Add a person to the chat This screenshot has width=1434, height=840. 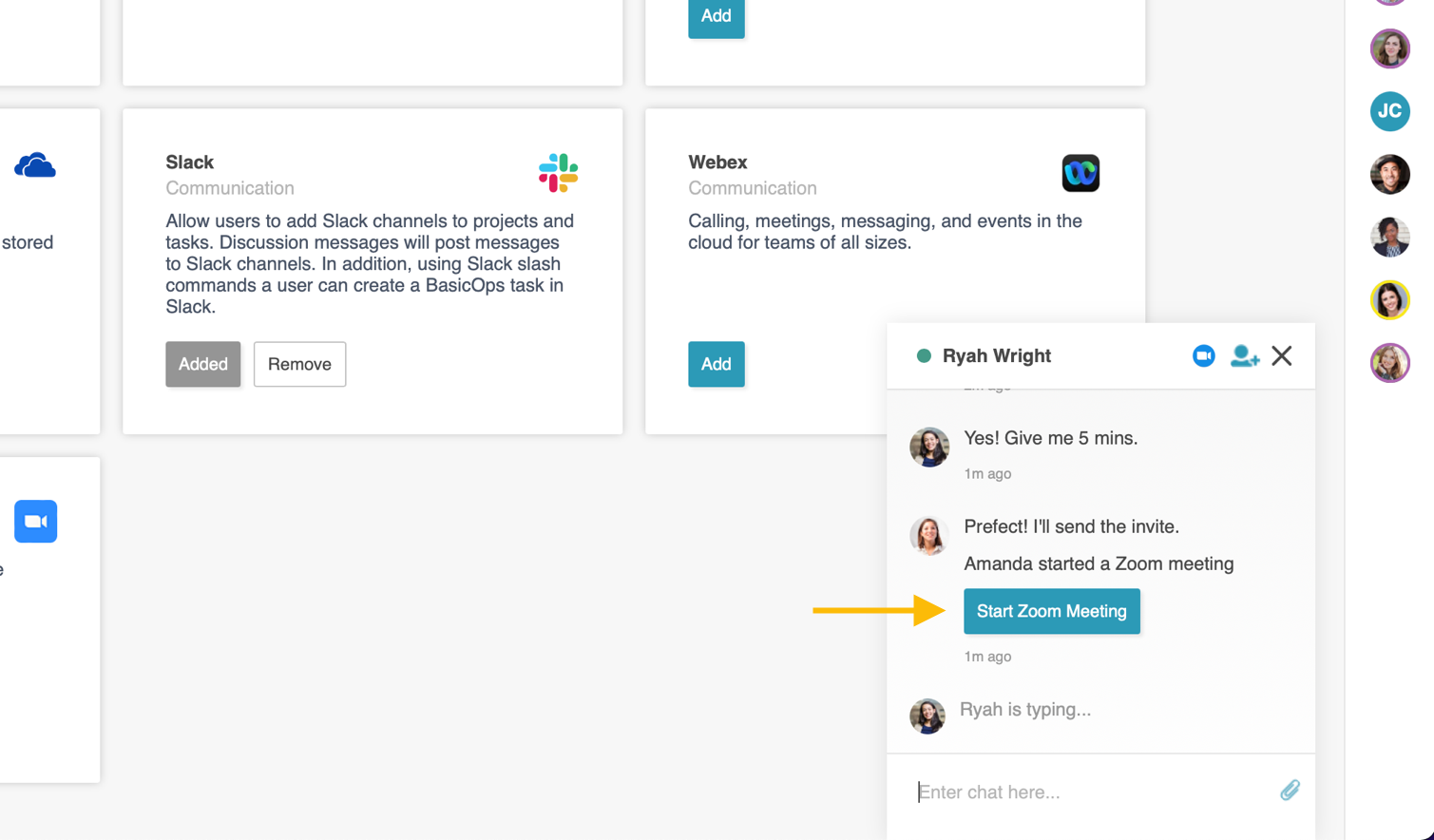click(1245, 355)
